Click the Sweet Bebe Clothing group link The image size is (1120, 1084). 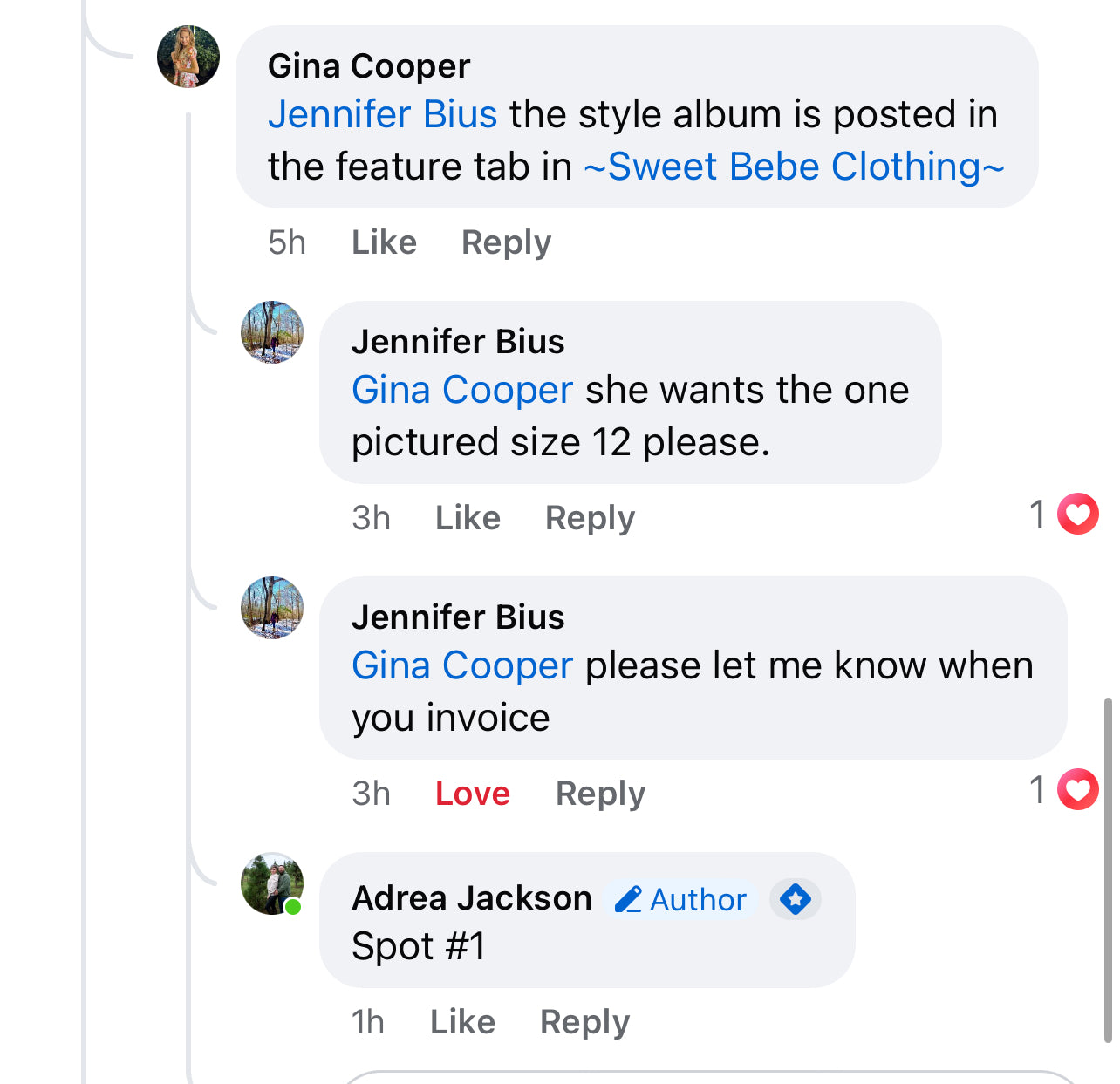click(x=794, y=167)
